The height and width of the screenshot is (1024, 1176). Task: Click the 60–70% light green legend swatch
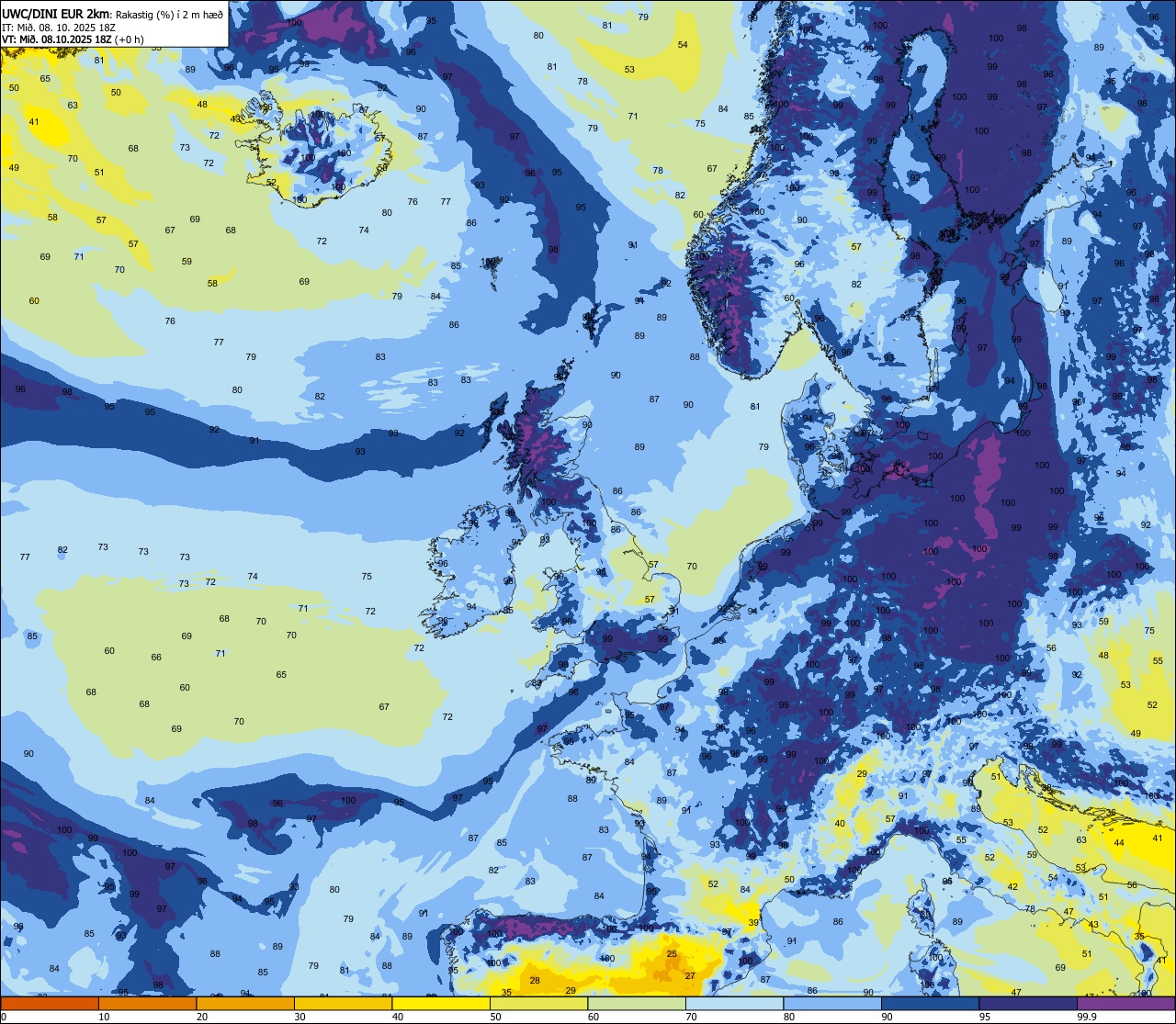coord(637,1003)
